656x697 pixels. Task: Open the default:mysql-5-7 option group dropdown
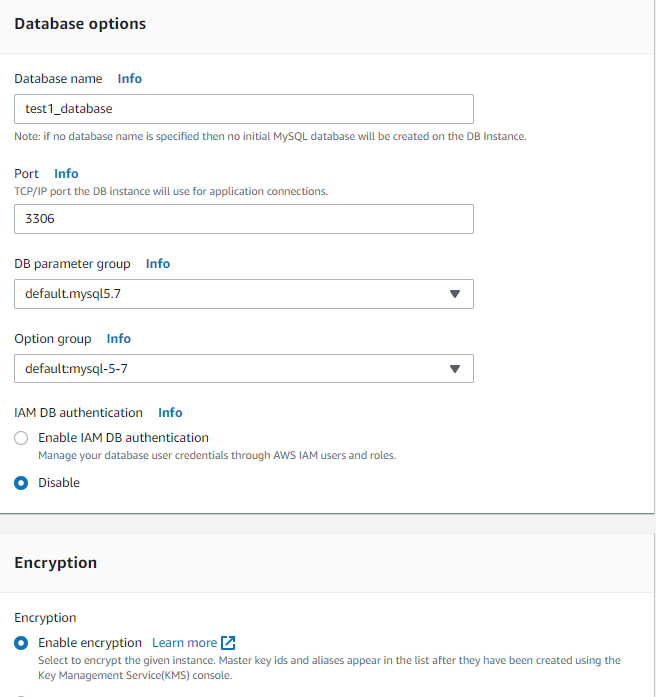[x=244, y=369]
